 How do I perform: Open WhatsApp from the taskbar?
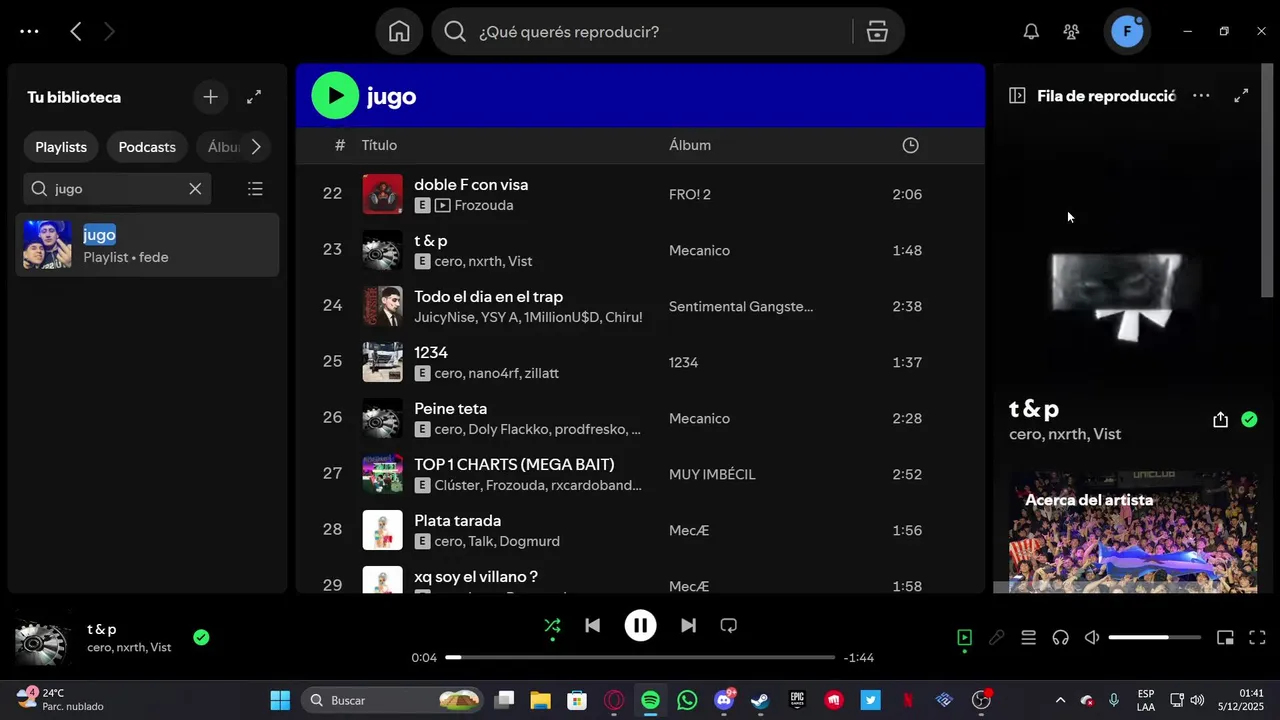coord(687,700)
